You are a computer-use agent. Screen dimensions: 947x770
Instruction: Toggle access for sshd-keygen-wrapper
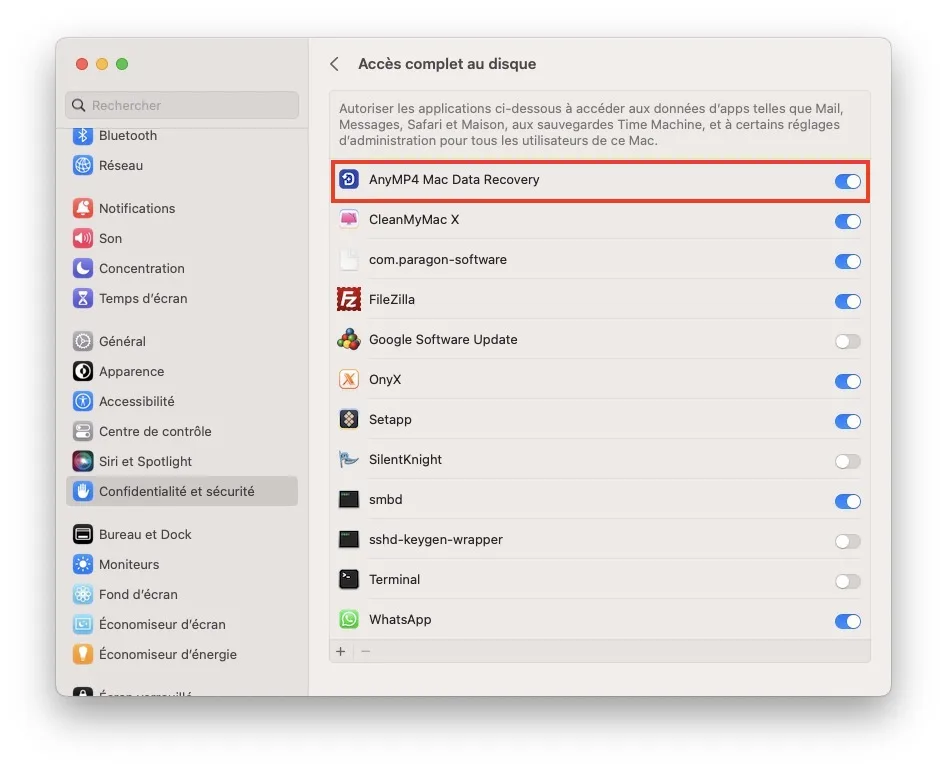847,541
